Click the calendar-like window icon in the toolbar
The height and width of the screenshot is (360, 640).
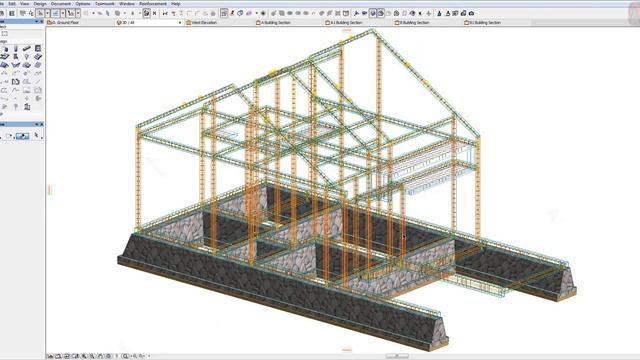coord(346,13)
